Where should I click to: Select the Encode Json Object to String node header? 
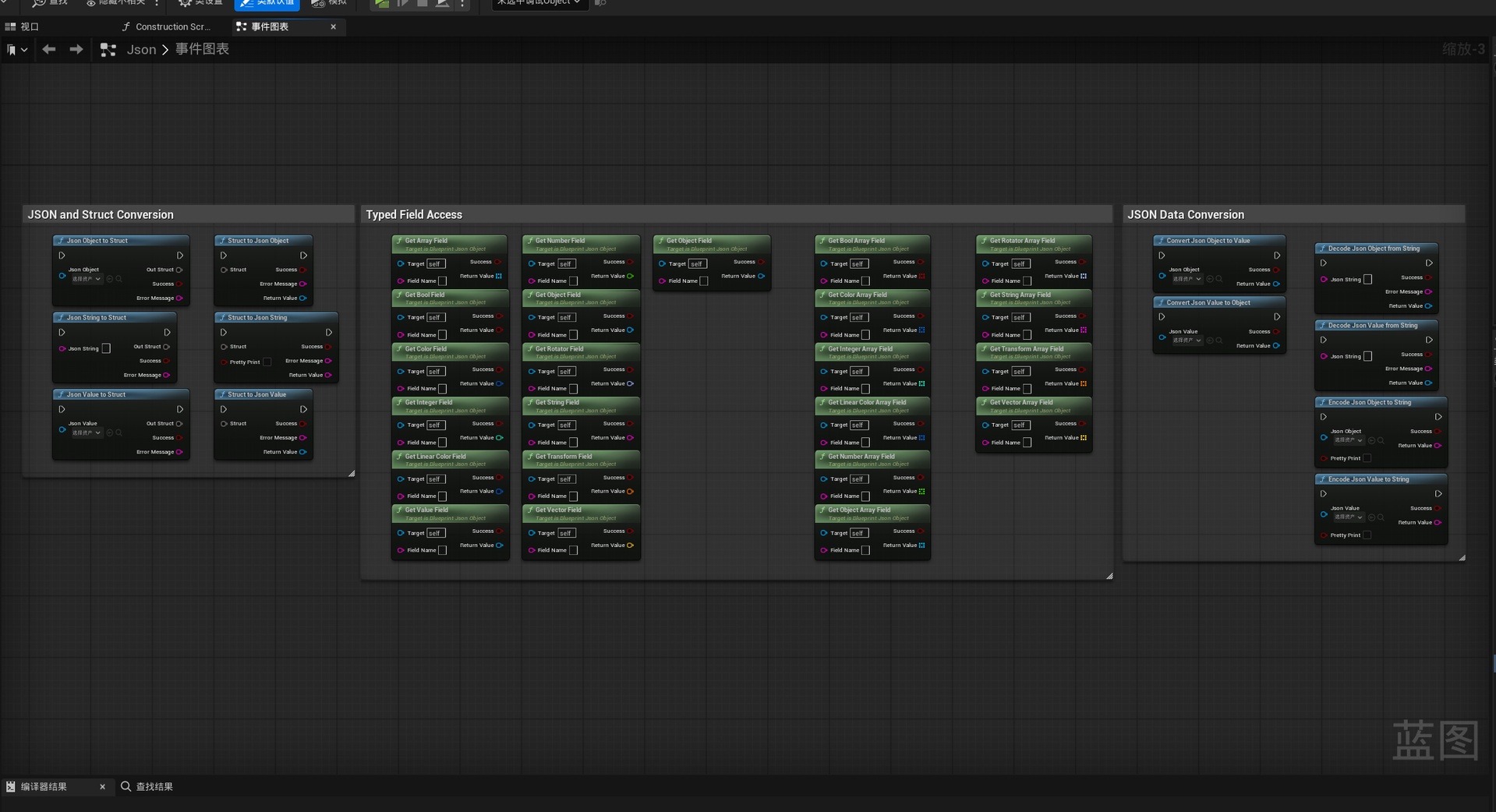(1381, 403)
